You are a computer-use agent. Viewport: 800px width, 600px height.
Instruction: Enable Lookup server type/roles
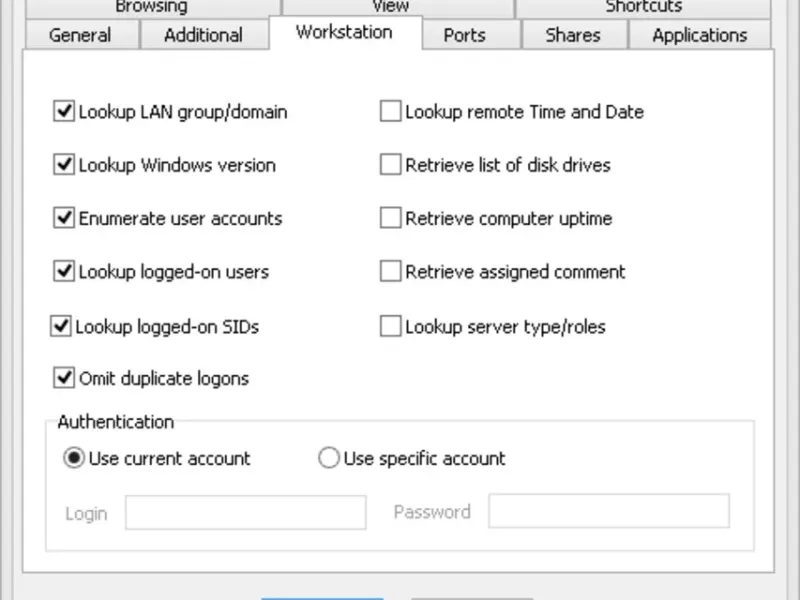click(x=390, y=326)
